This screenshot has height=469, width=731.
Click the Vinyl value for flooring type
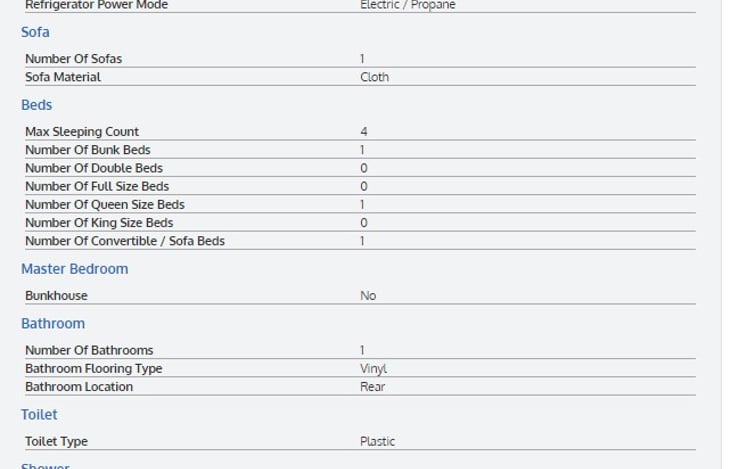click(x=373, y=369)
